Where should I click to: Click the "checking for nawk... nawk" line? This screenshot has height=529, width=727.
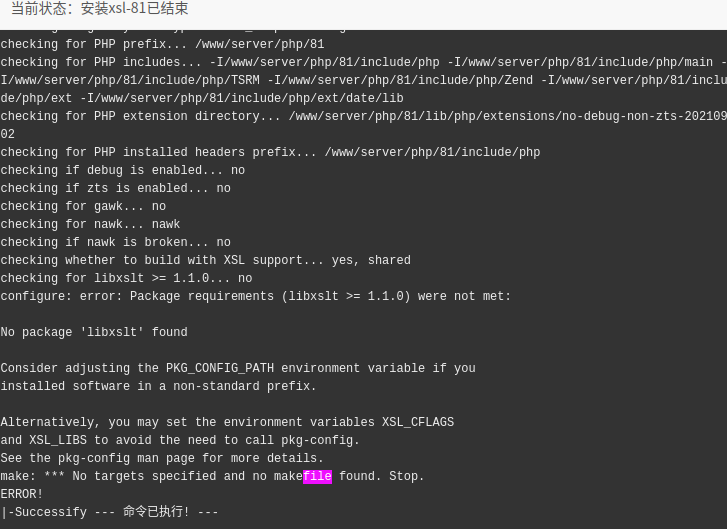(90, 224)
